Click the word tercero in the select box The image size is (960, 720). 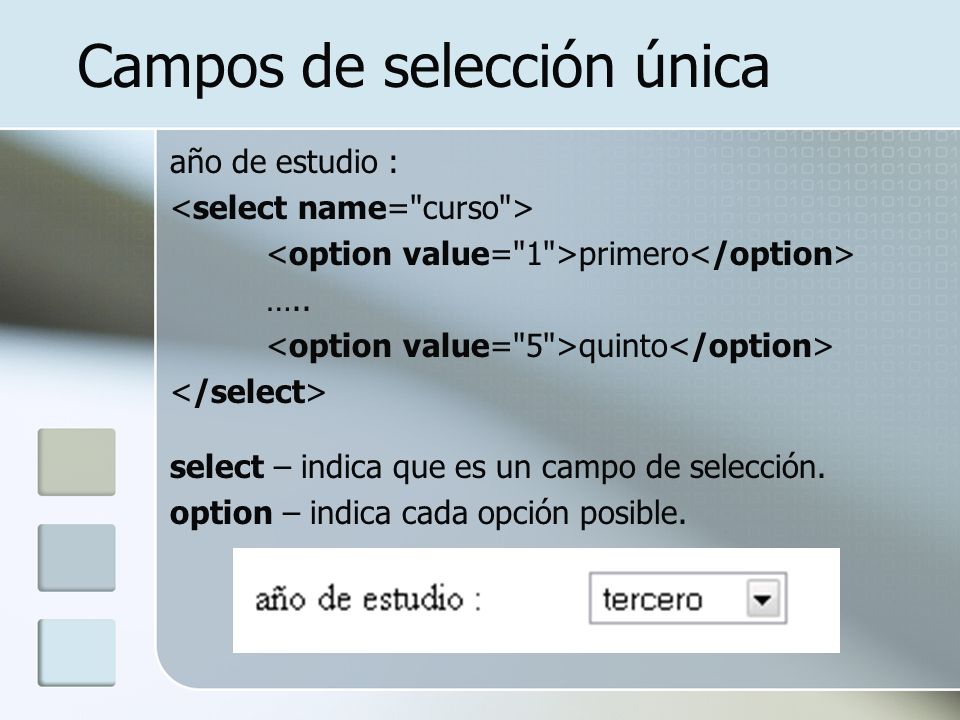click(x=653, y=599)
